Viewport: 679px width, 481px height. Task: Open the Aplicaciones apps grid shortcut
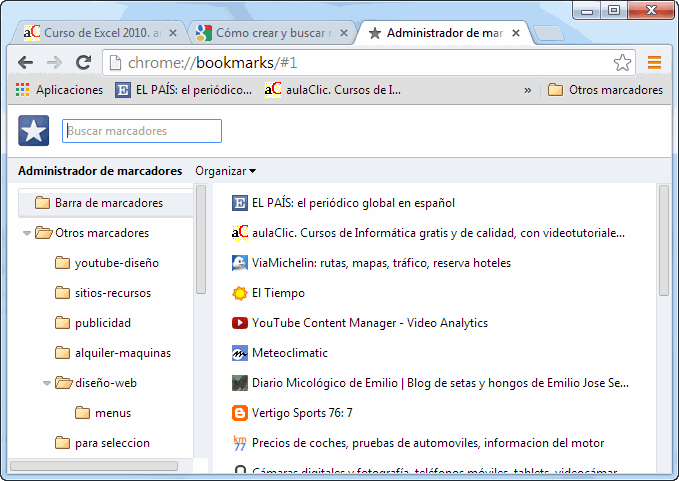(x=59, y=90)
